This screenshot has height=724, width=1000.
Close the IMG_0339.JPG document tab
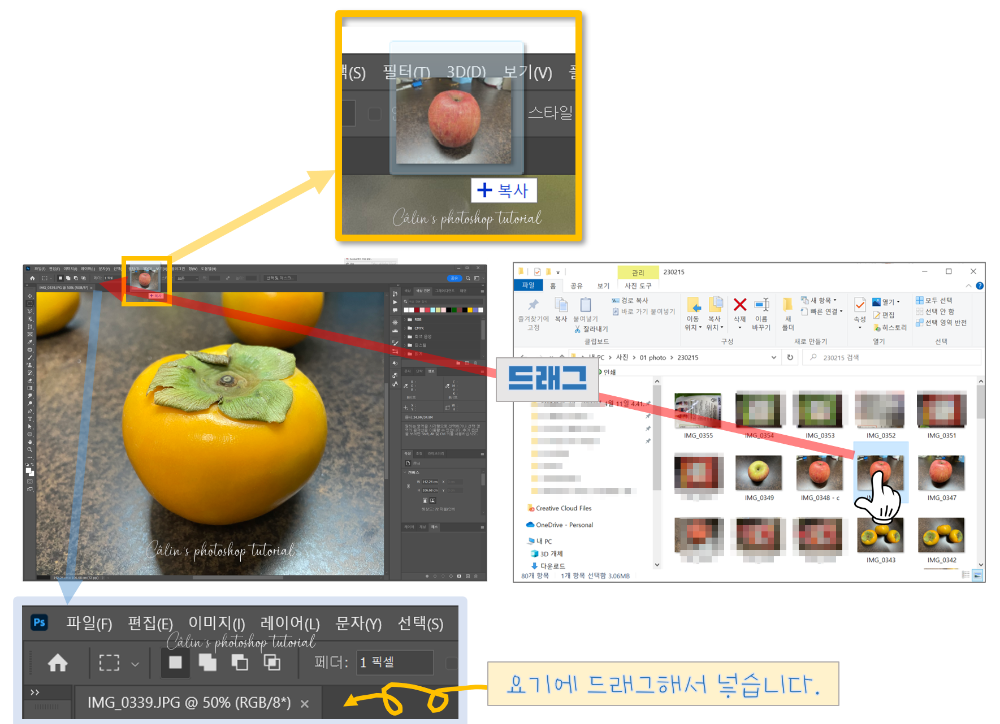[x=305, y=704]
